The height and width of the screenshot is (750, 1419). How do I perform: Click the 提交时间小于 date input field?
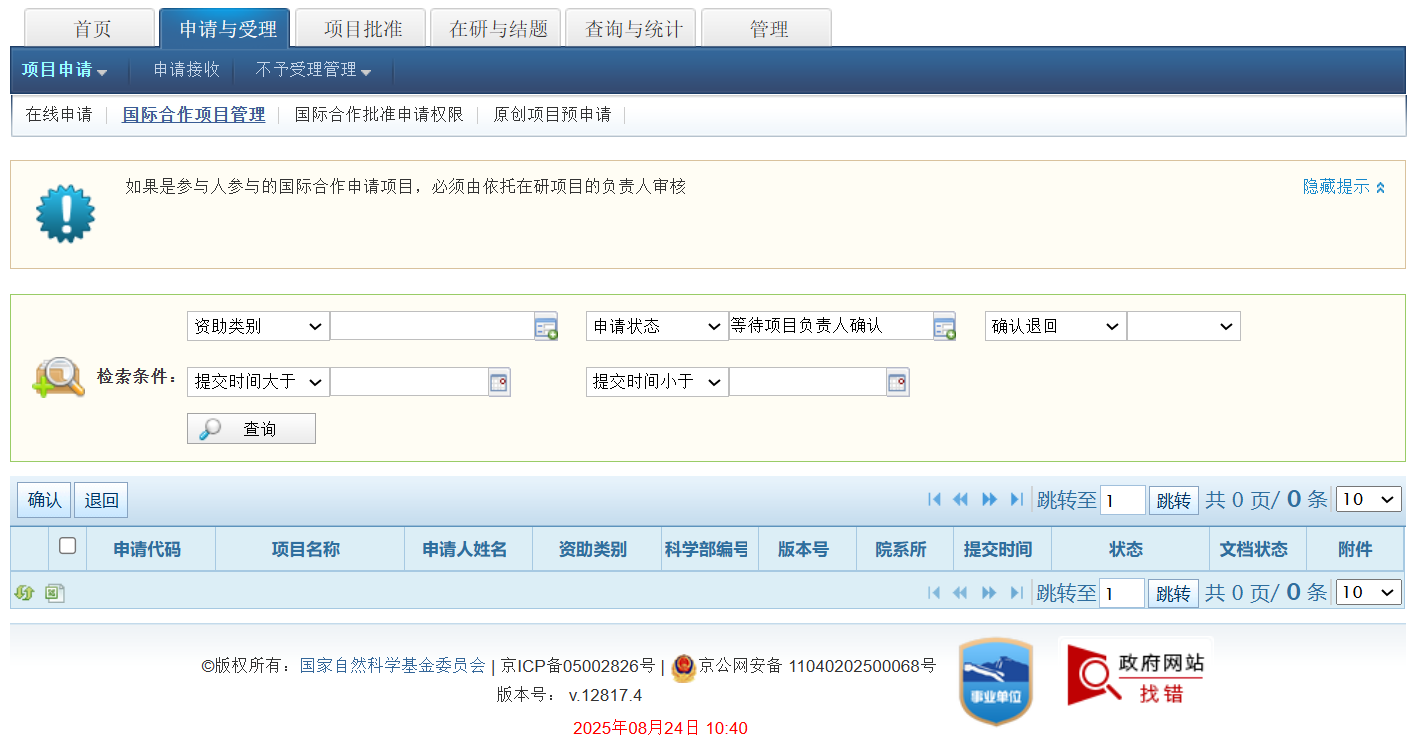[808, 382]
